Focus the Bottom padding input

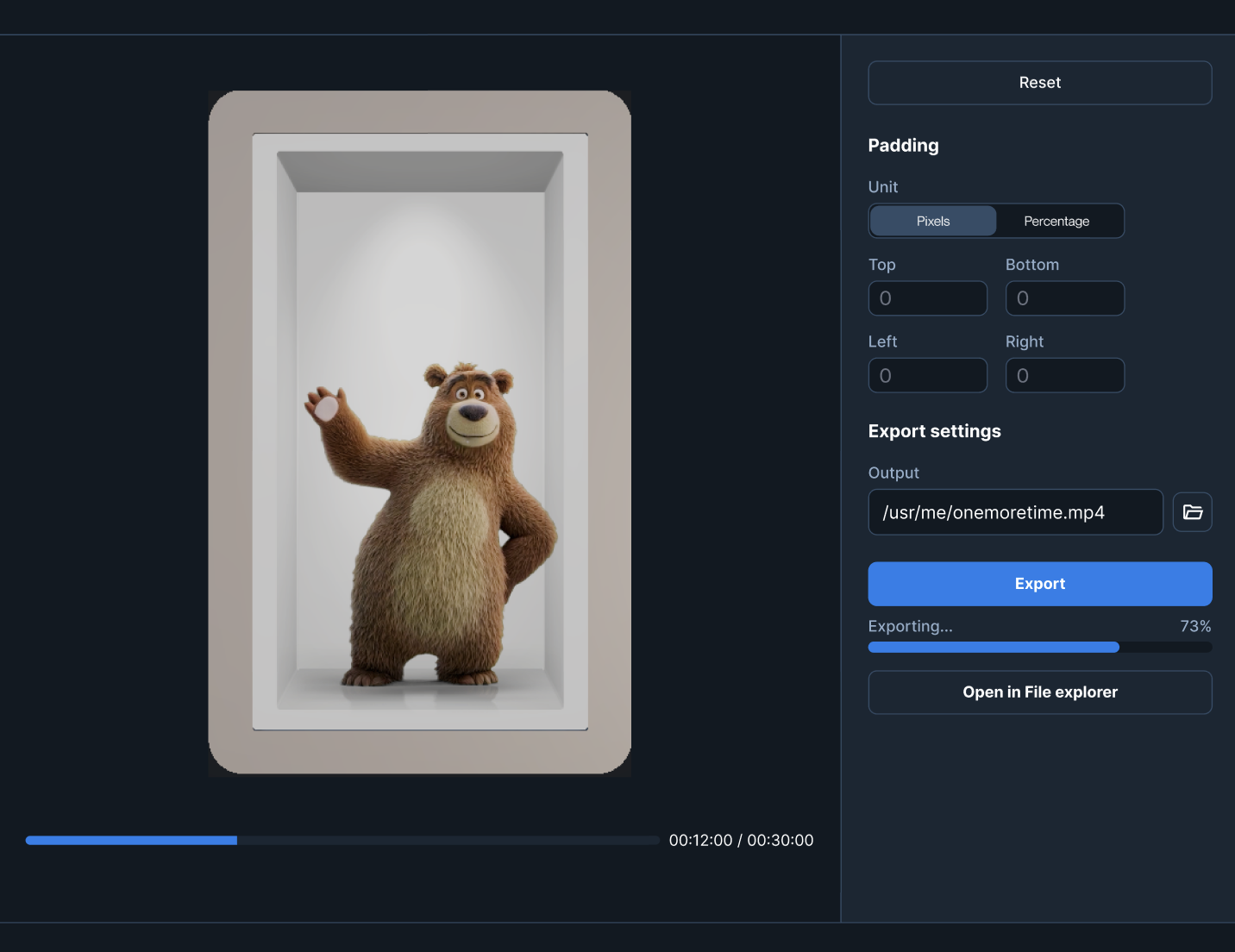(1064, 297)
